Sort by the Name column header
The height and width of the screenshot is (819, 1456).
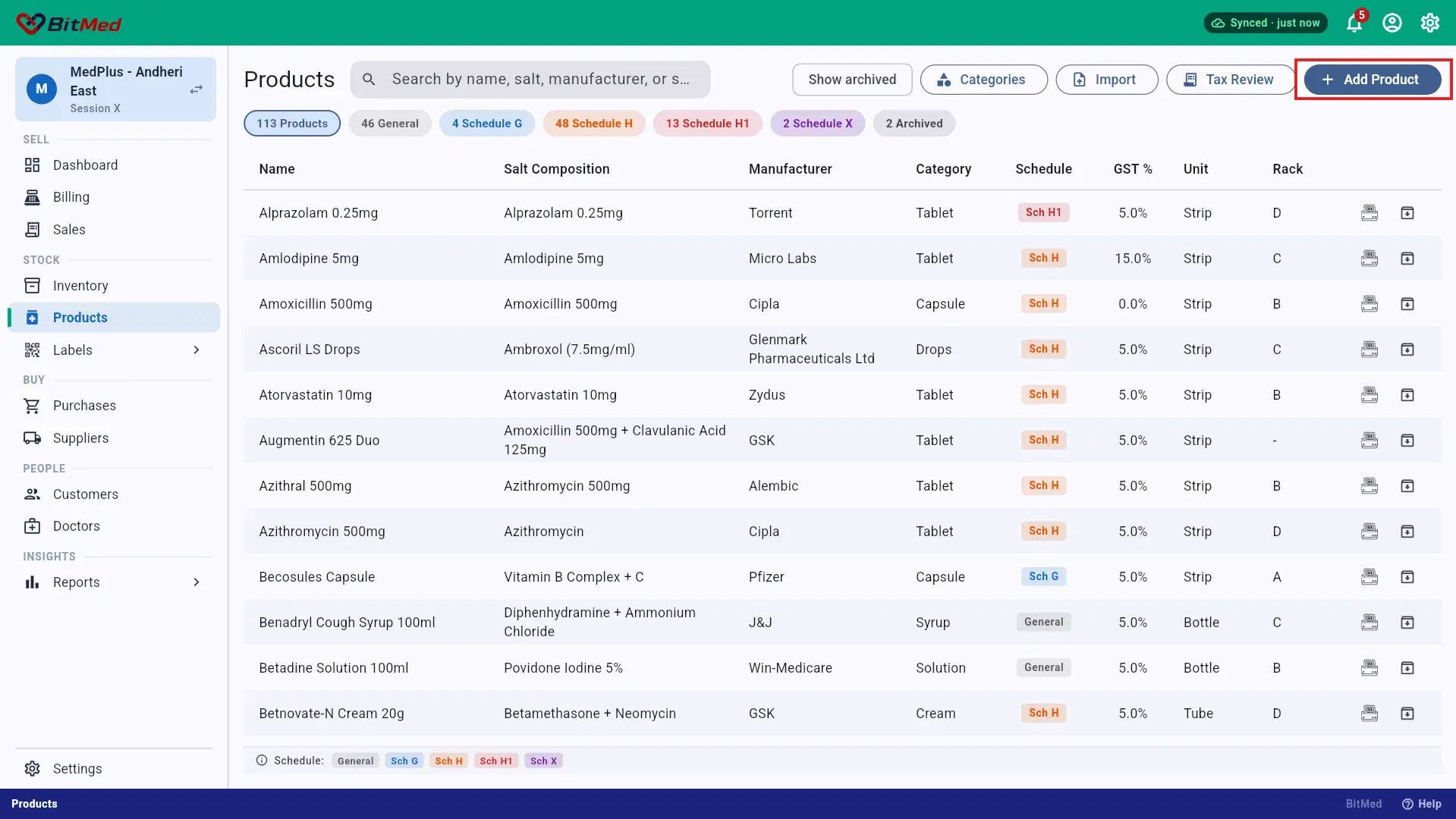277,169
